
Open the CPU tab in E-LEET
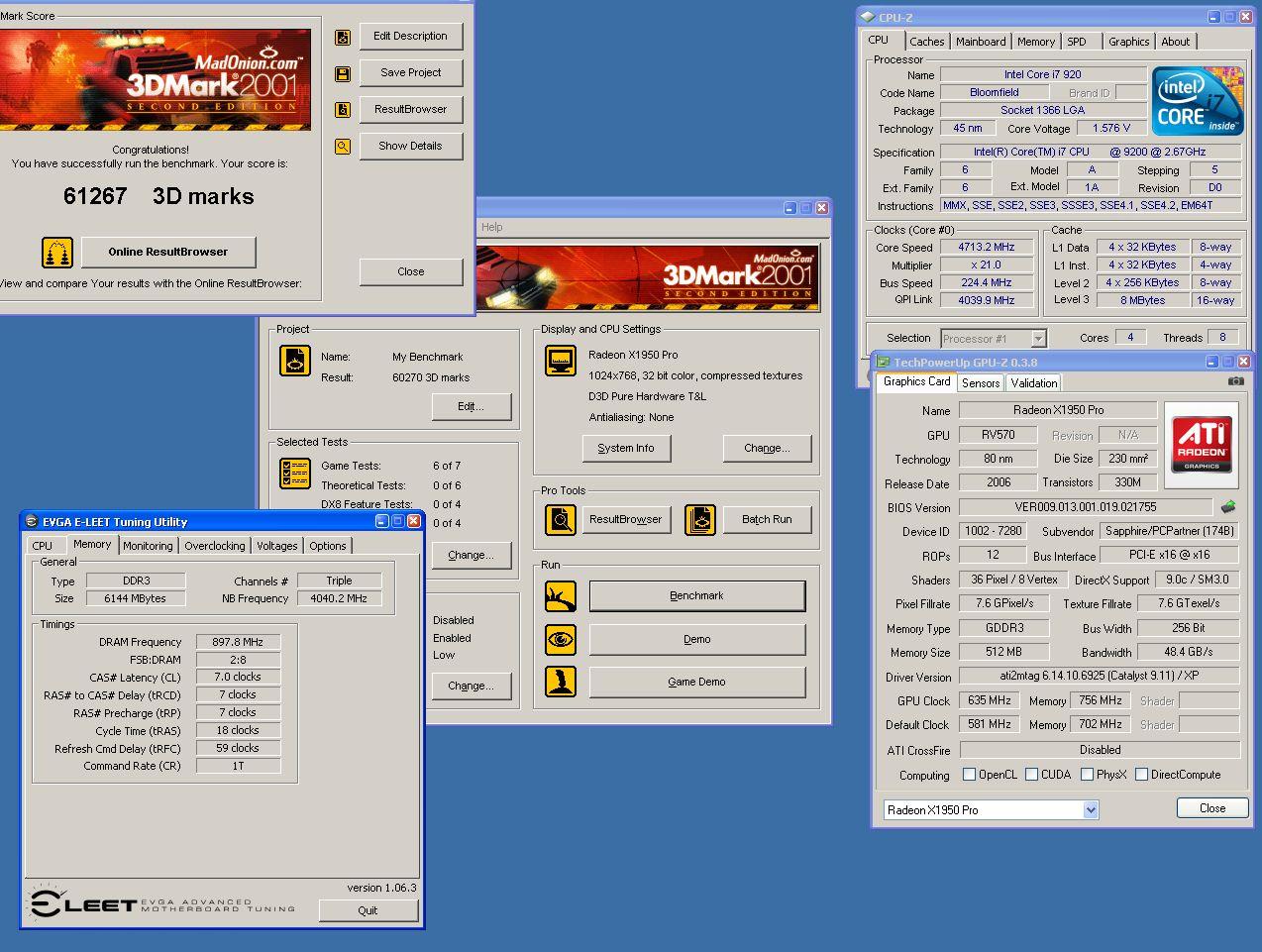coord(43,546)
